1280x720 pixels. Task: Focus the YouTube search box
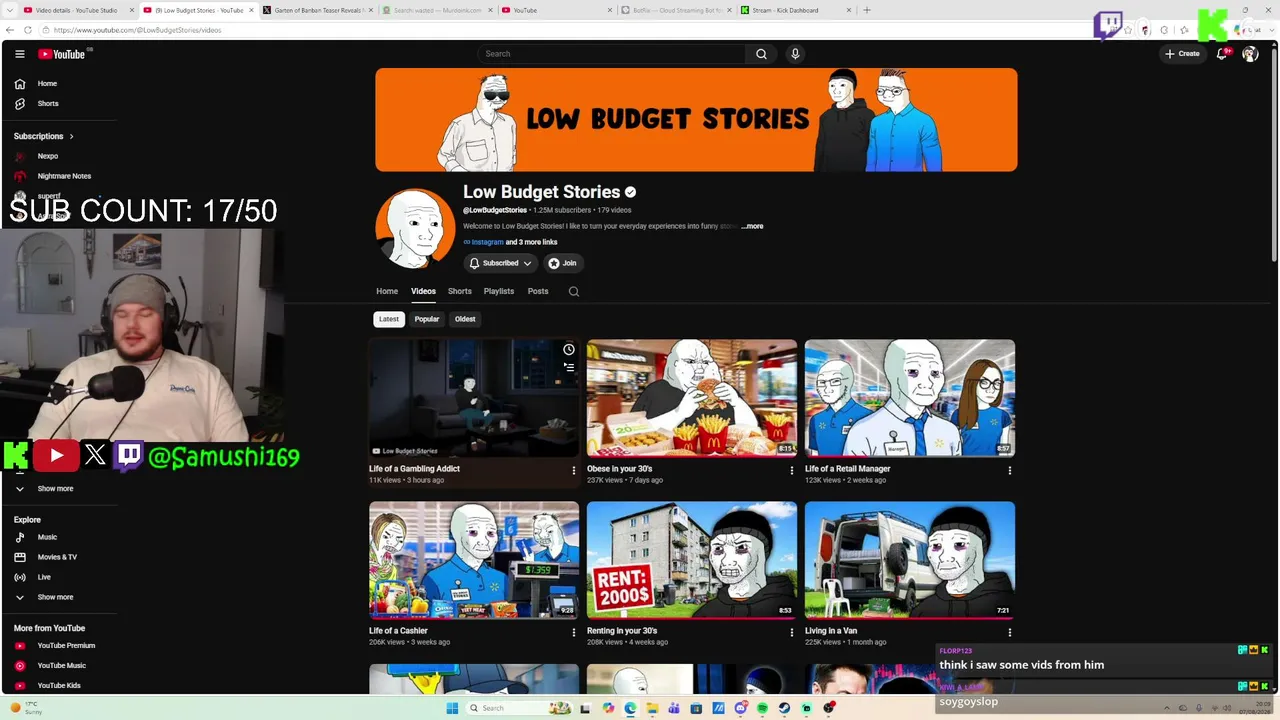coord(612,54)
